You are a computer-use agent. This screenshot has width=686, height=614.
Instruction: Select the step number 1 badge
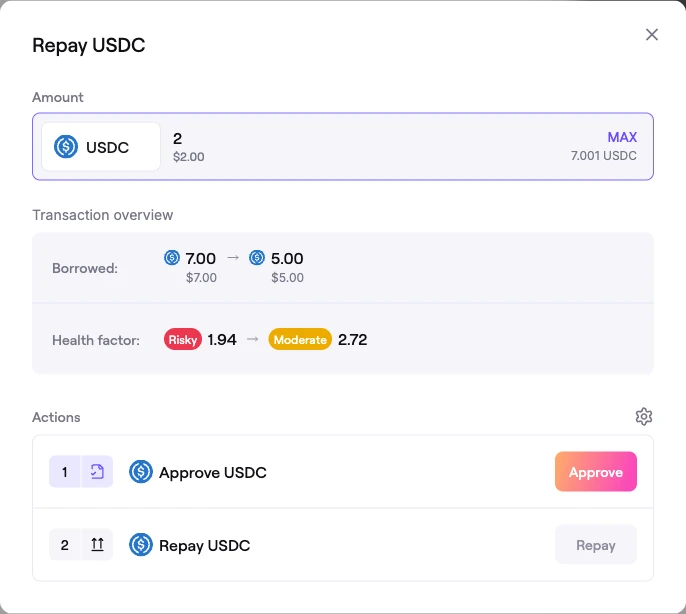click(x=65, y=471)
